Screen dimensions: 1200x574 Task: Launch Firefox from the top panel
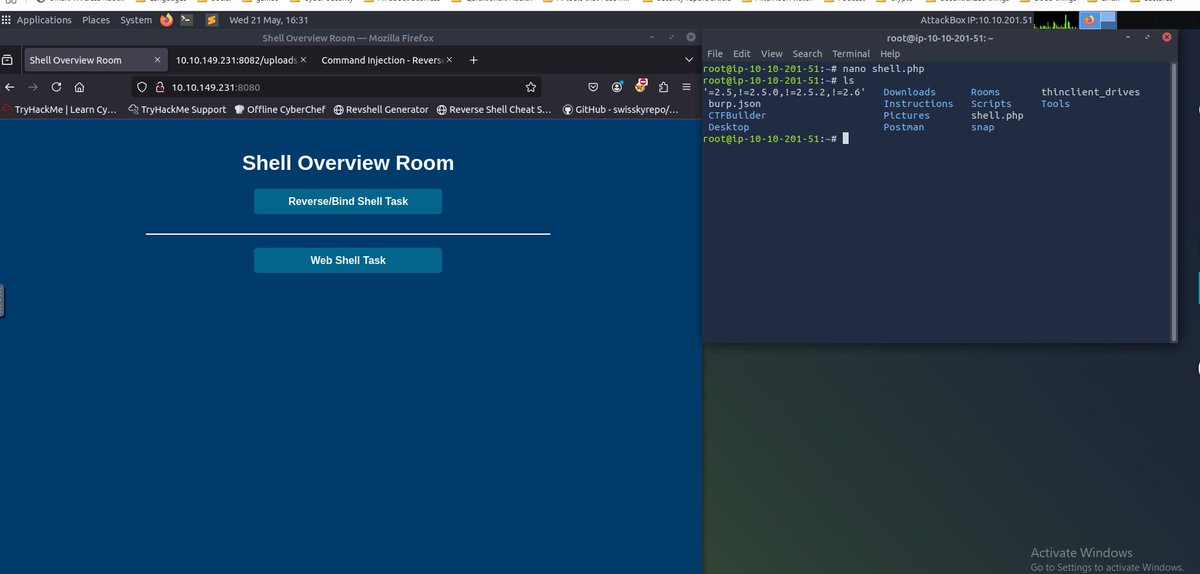pos(166,20)
